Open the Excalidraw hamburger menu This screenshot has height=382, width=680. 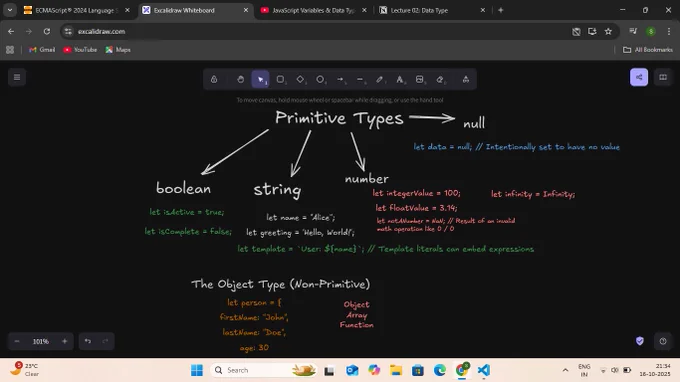(17, 77)
